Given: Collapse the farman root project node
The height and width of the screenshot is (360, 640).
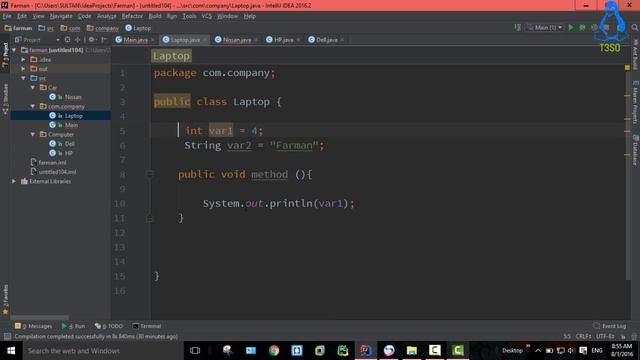Looking at the screenshot, I should 14,50.
